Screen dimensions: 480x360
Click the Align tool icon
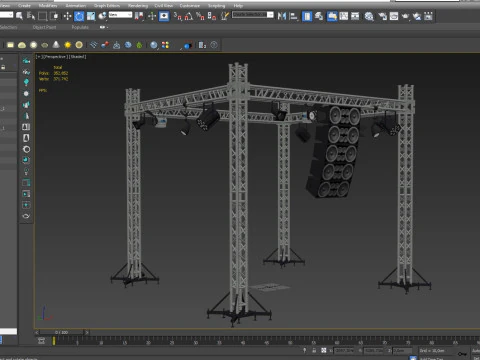coord(294,16)
